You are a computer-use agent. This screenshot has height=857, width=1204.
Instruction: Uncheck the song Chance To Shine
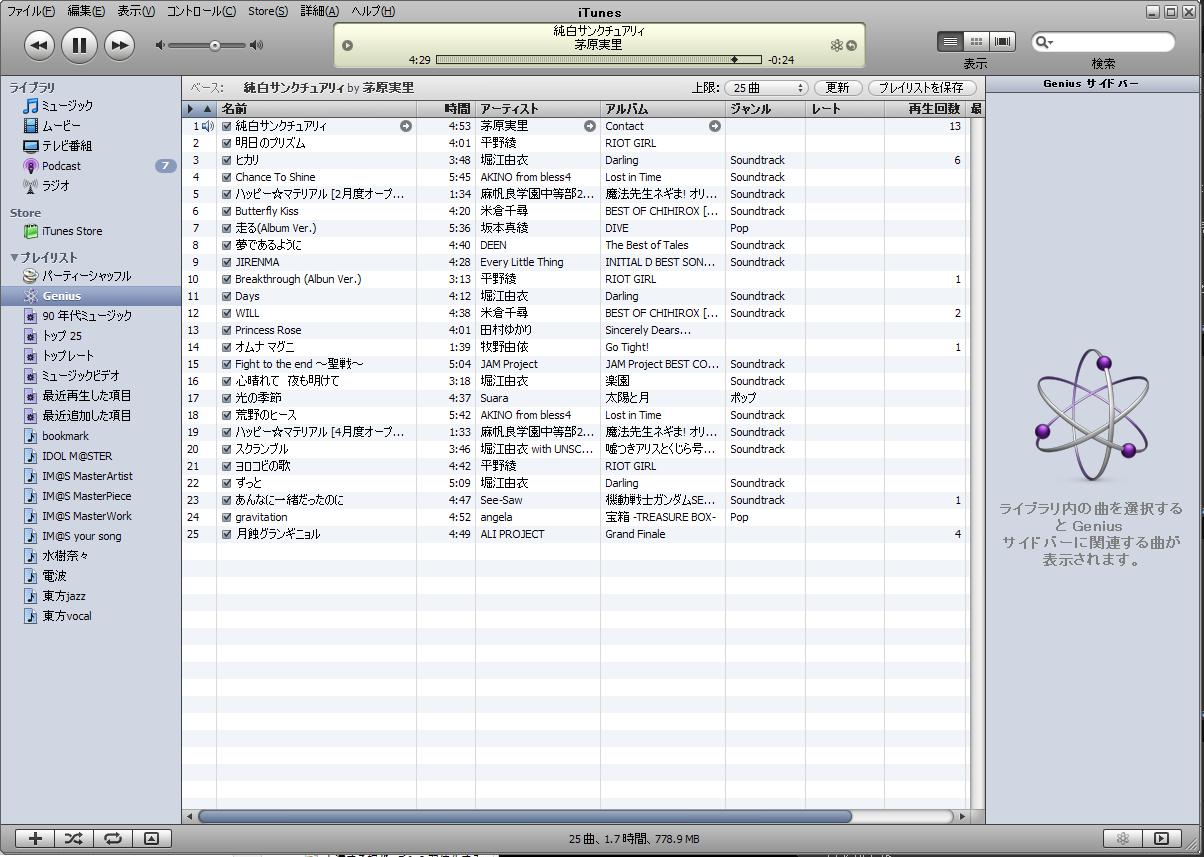(227, 177)
